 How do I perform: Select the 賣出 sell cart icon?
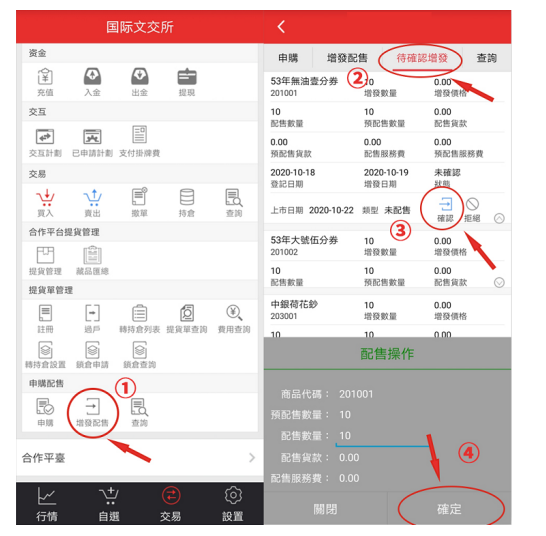93,203
